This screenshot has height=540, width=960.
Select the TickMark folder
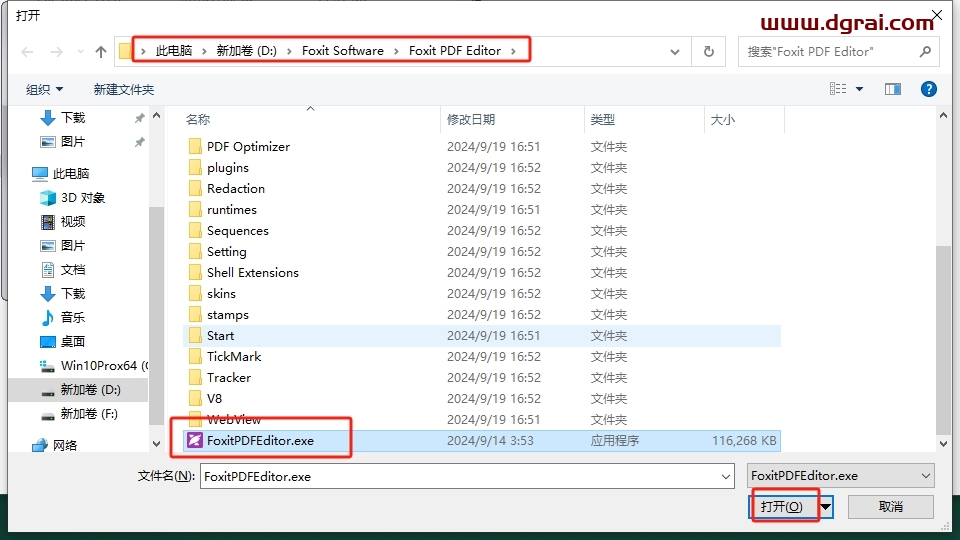[234, 356]
